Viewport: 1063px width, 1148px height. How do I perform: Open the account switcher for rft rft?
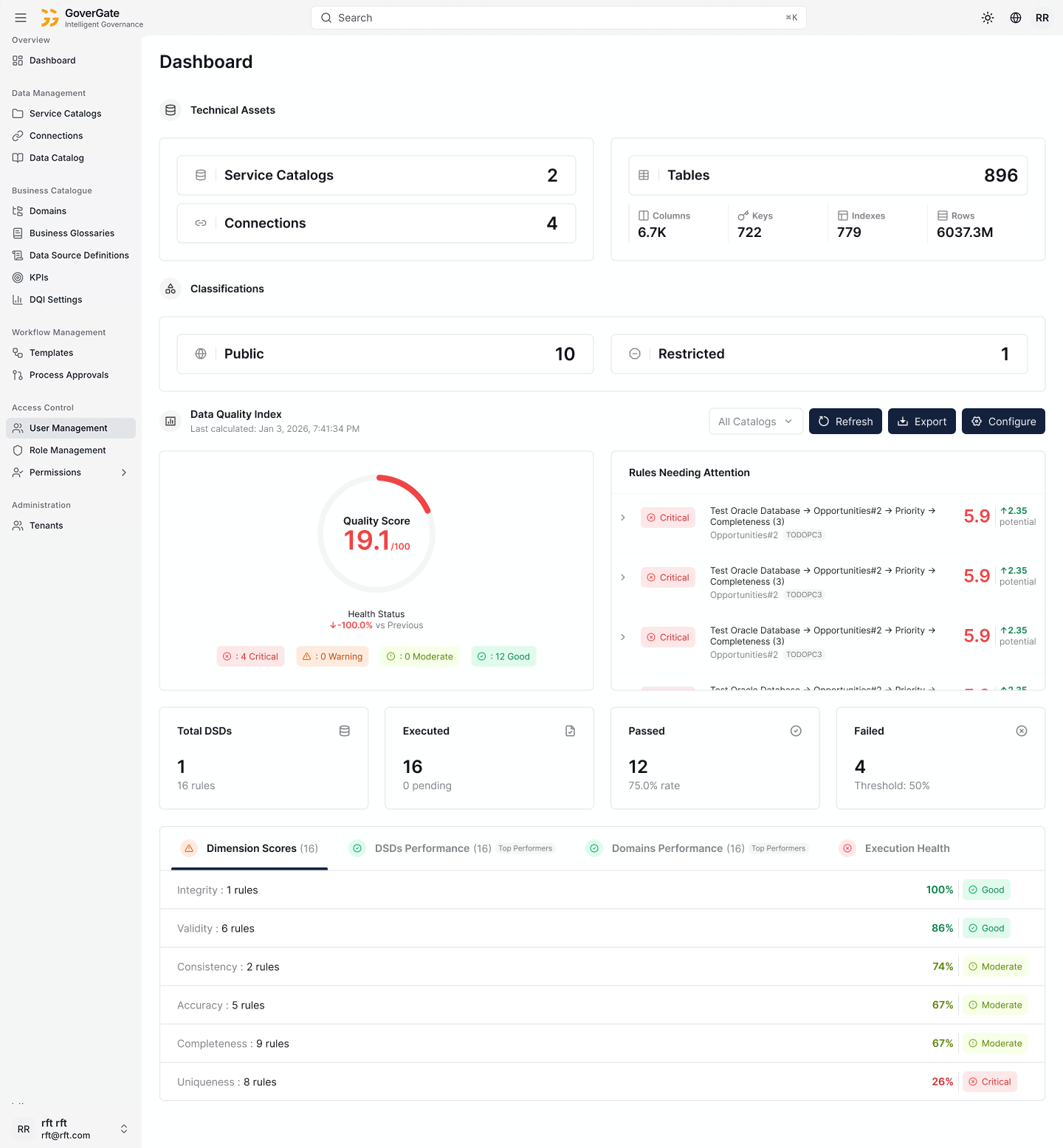pos(124,1129)
